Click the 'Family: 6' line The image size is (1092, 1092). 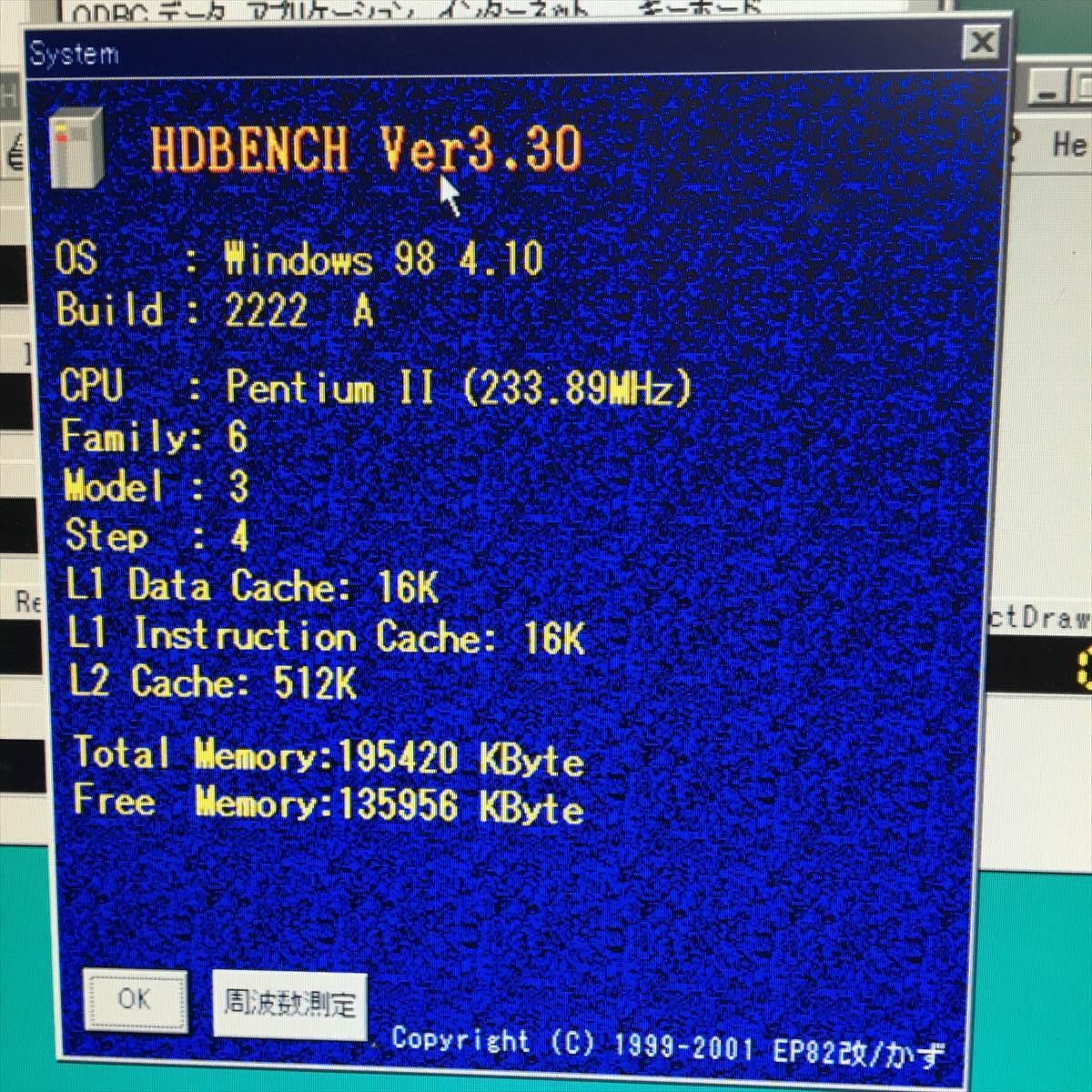tap(155, 436)
